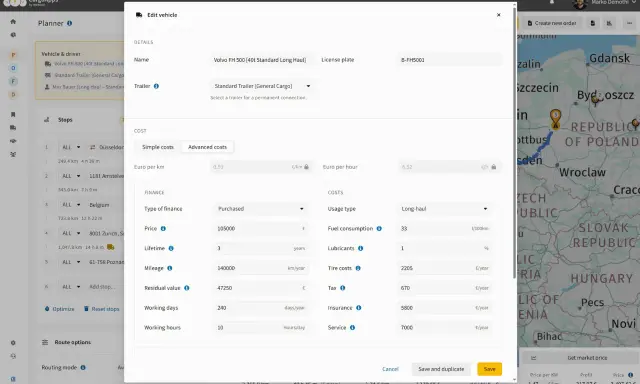Click the Residual value input 47250

260,288
